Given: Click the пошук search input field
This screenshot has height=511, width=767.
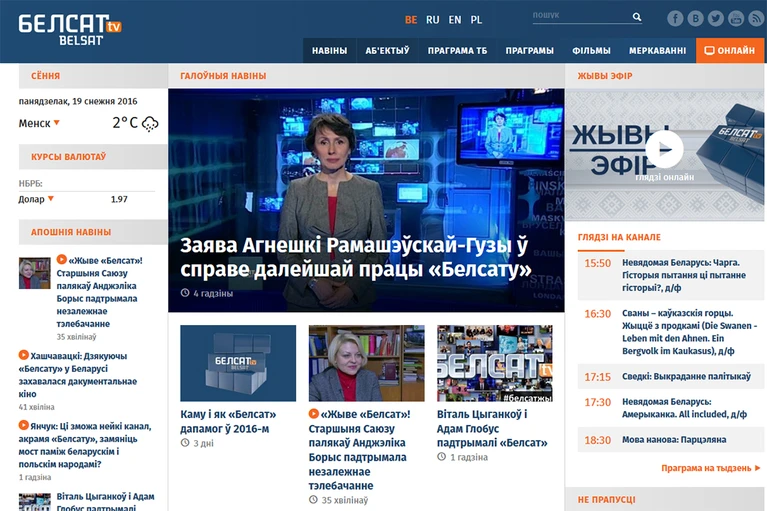Looking at the screenshot, I should (x=581, y=16).
